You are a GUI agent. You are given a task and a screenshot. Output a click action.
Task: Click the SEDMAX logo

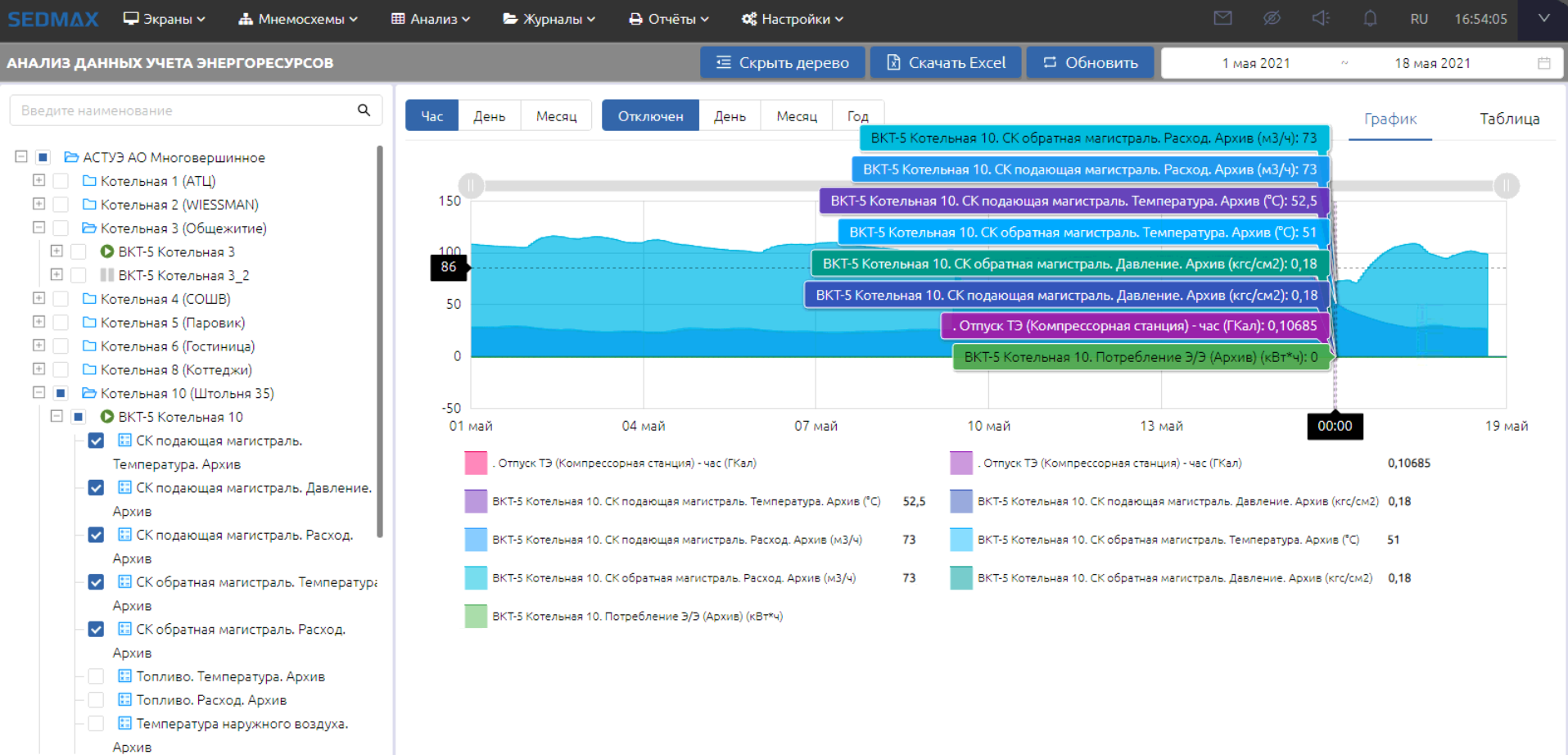coord(53,19)
